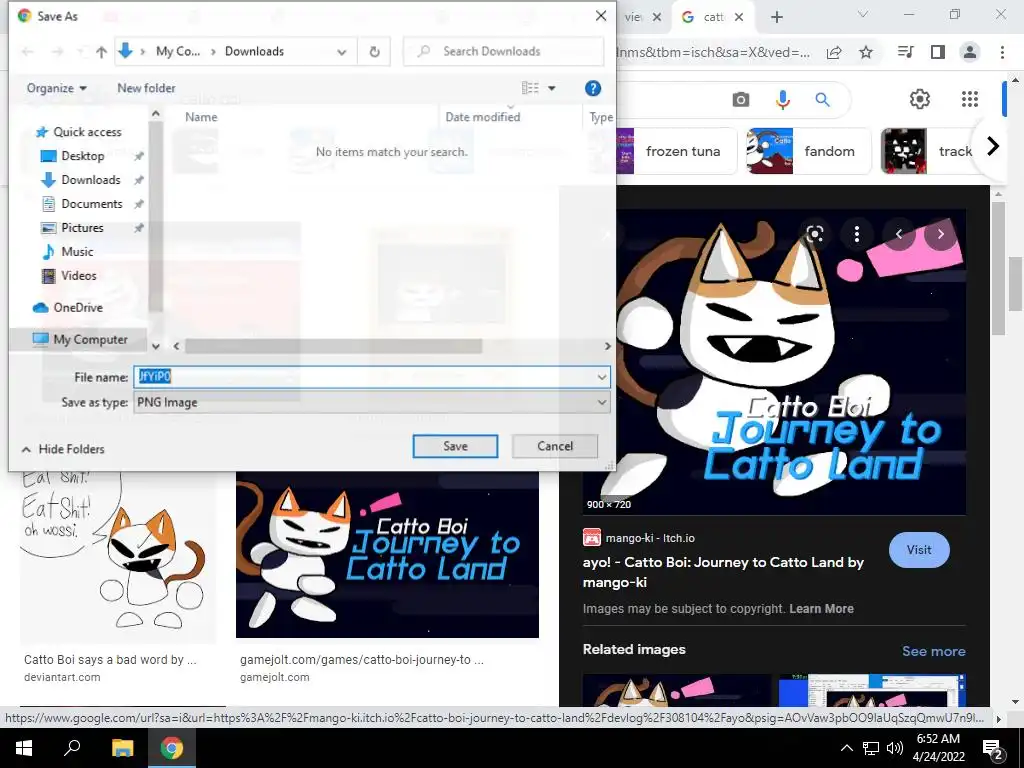Screen dimensions: 1024x768
Task: Open the Learn More copyright link
Action: [821, 609]
